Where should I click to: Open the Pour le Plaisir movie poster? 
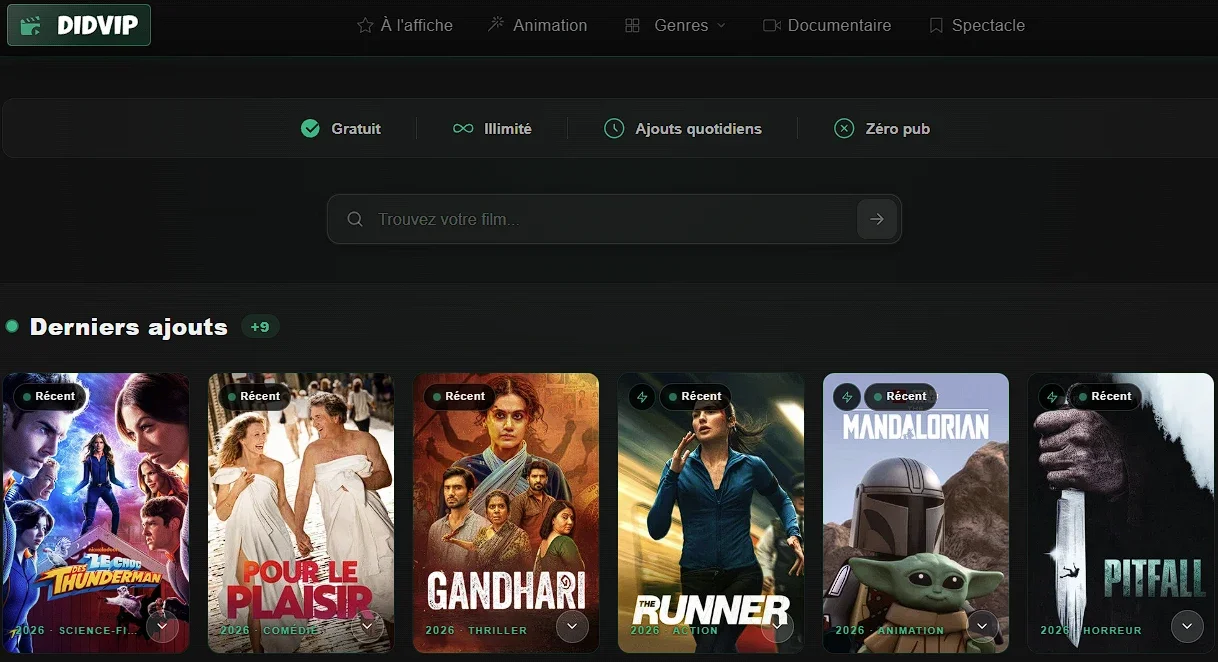click(301, 512)
